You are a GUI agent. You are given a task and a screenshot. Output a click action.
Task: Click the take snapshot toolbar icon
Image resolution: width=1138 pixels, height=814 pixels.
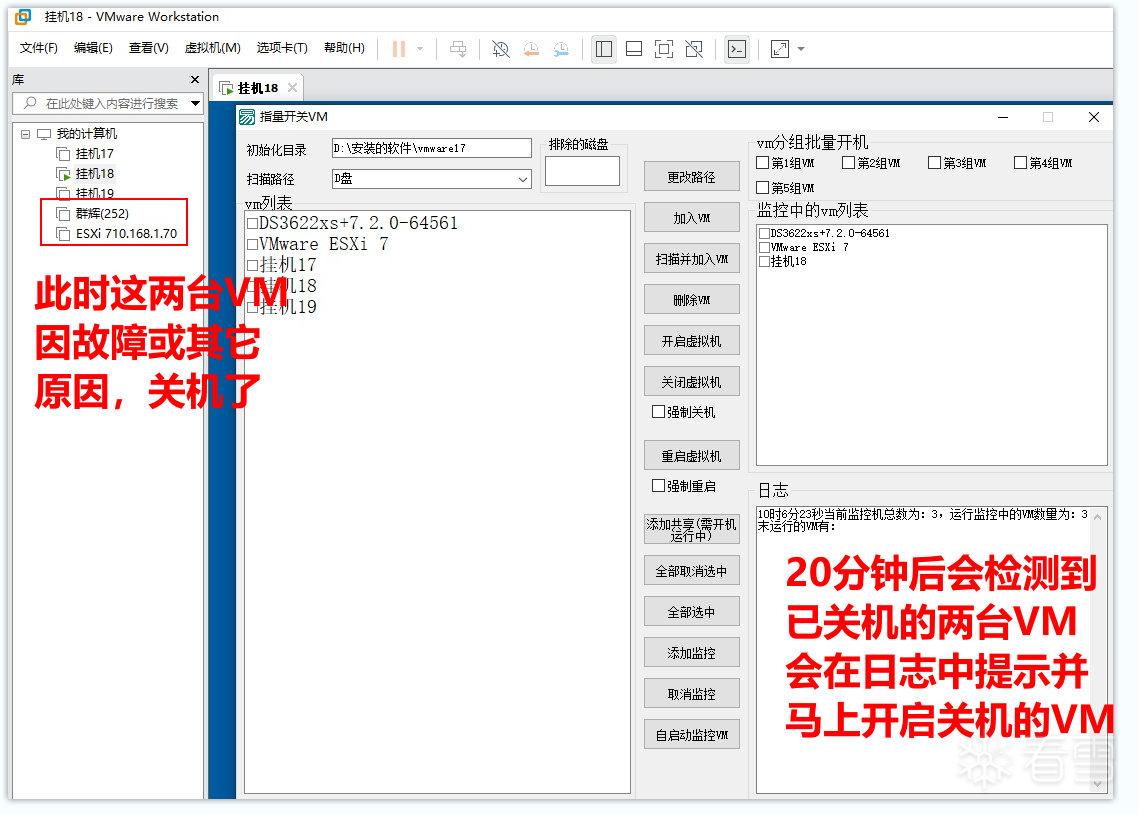pyautogui.click(x=500, y=49)
